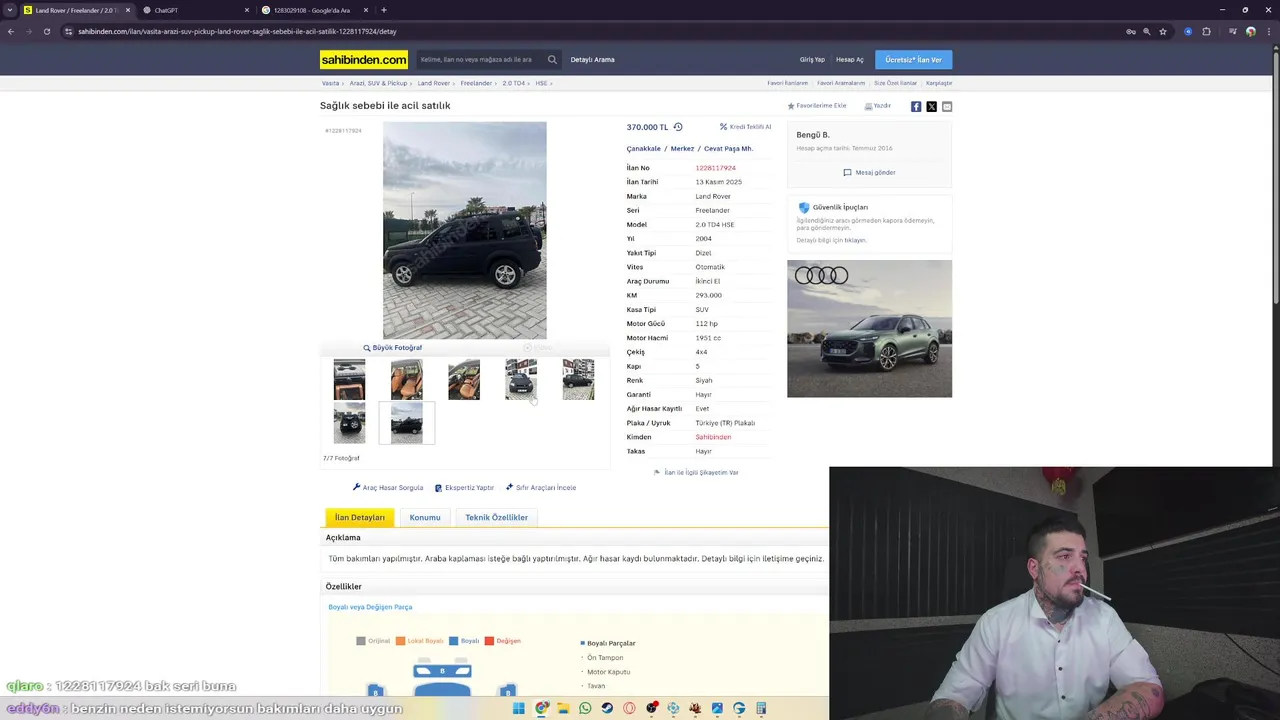This screenshot has width=1280, height=720.
Task: Open Teknik Özellikler tab
Action: 496,518
